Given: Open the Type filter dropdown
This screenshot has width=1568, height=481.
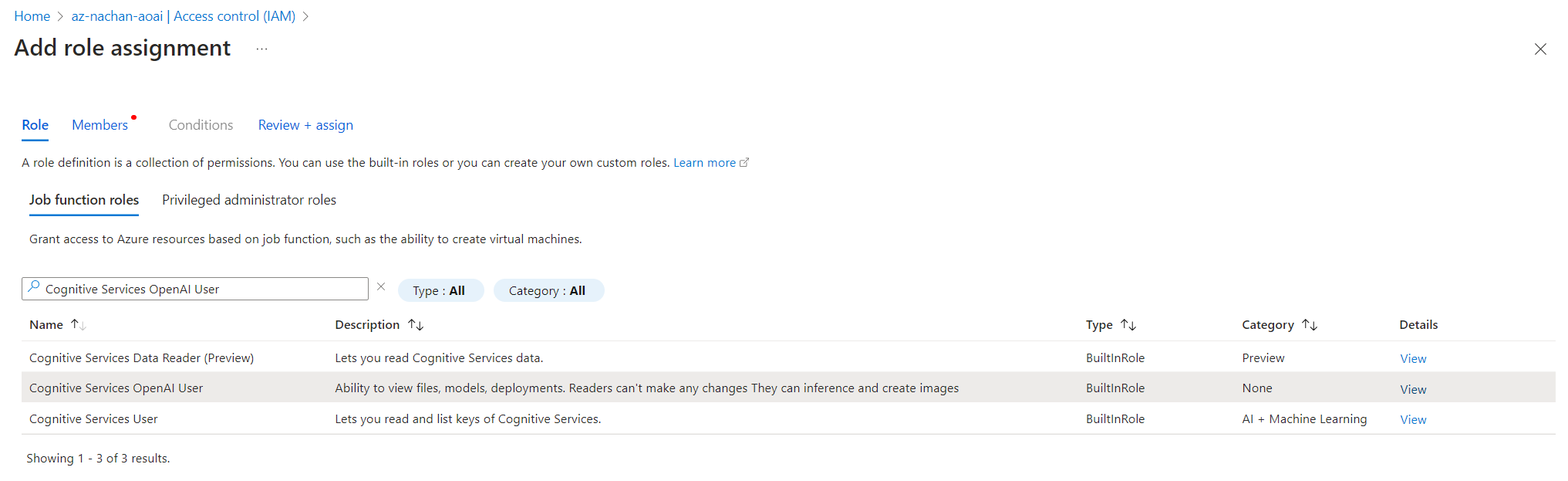Looking at the screenshot, I should (x=440, y=291).
